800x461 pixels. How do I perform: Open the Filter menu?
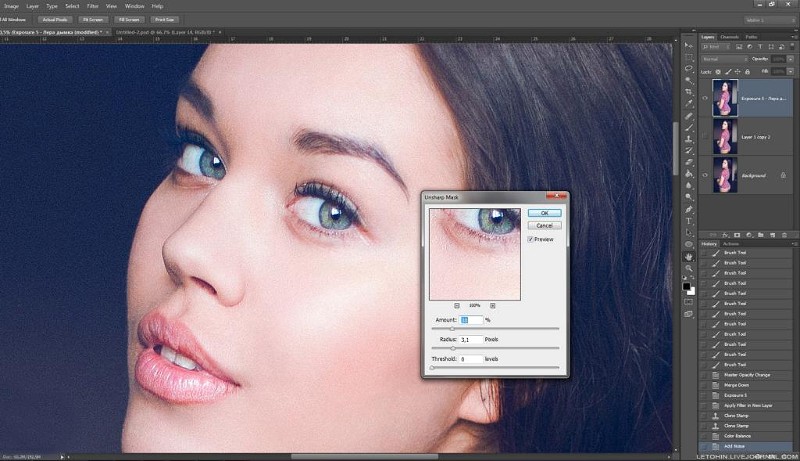93,6
